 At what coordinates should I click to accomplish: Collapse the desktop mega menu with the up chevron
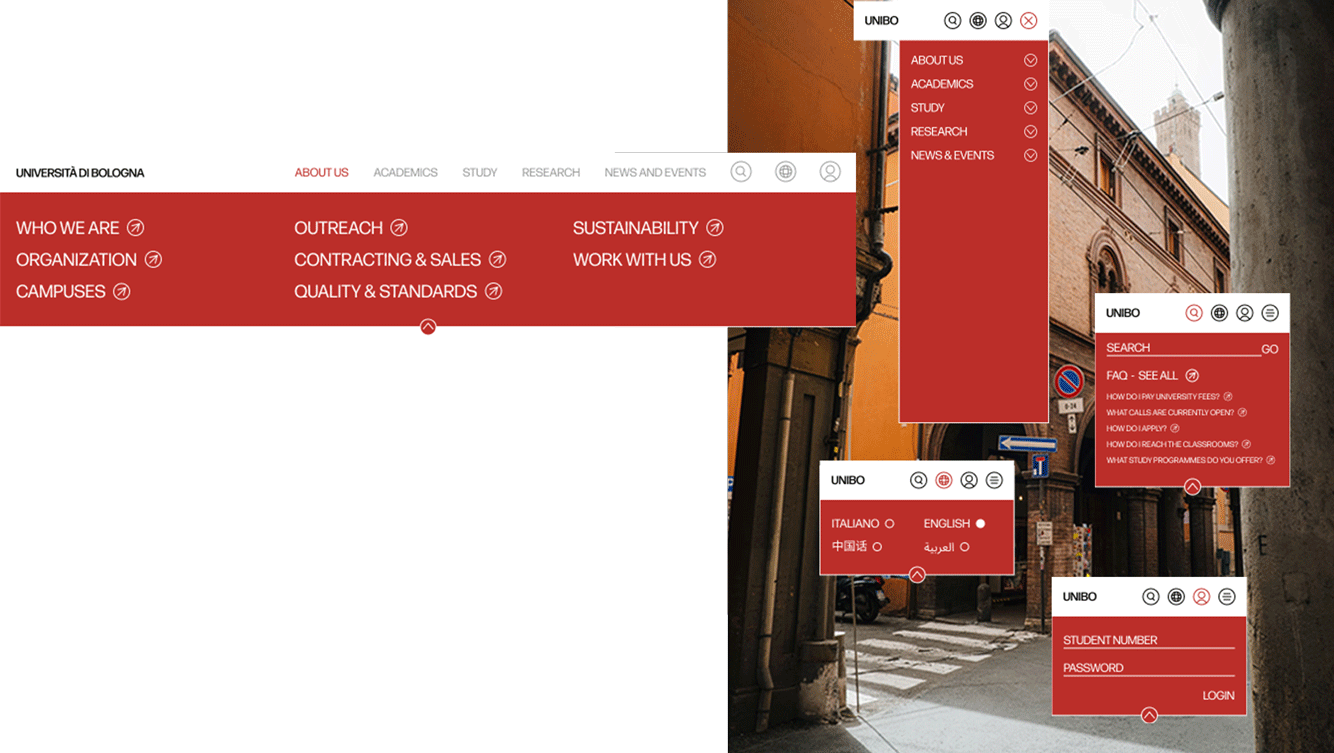click(428, 326)
